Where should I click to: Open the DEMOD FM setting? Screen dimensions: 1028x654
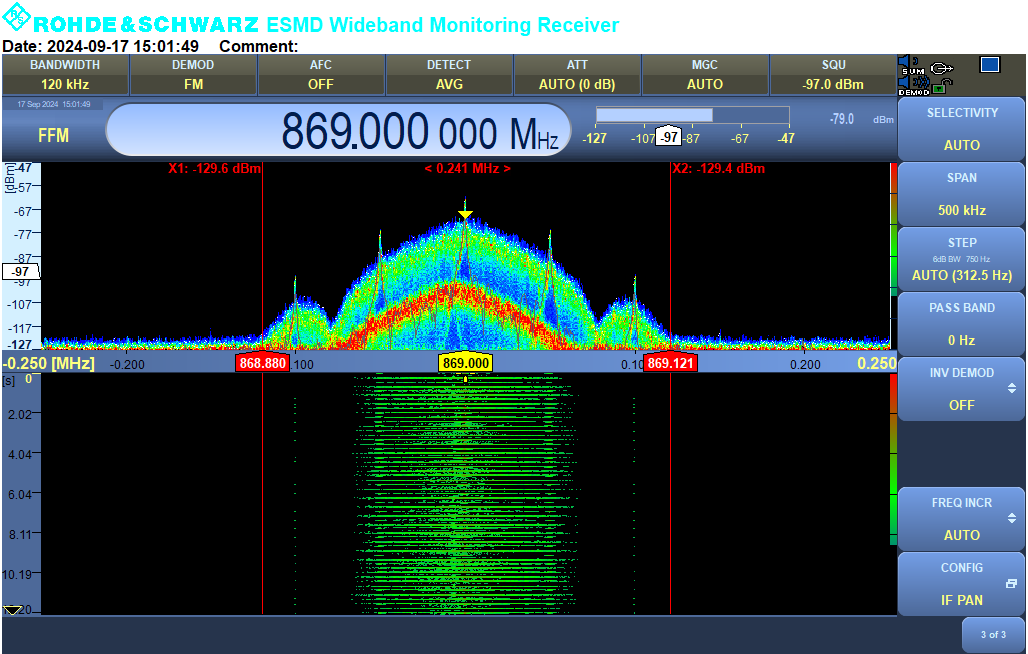(x=193, y=75)
